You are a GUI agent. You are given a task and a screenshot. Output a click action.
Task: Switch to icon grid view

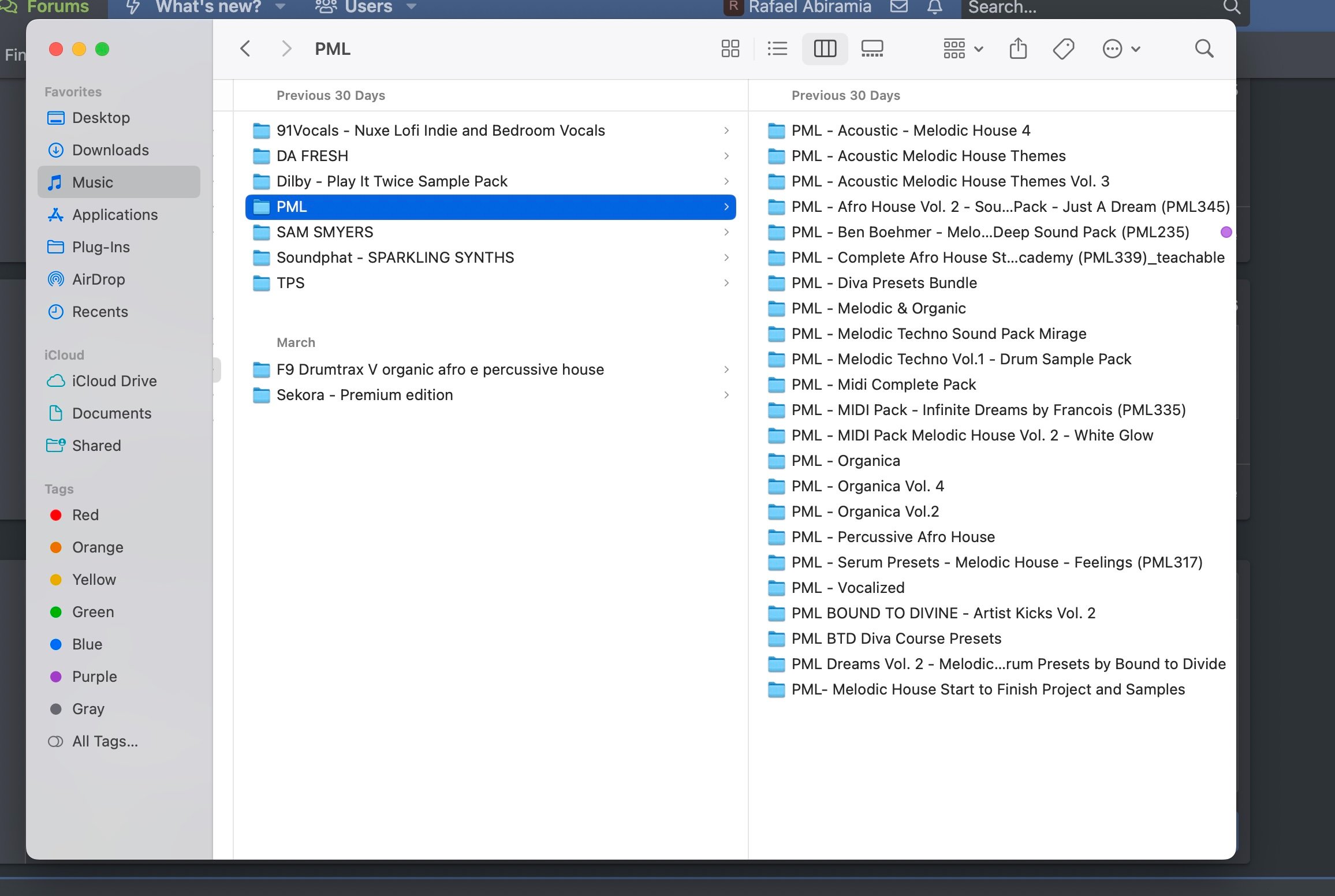[730, 48]
